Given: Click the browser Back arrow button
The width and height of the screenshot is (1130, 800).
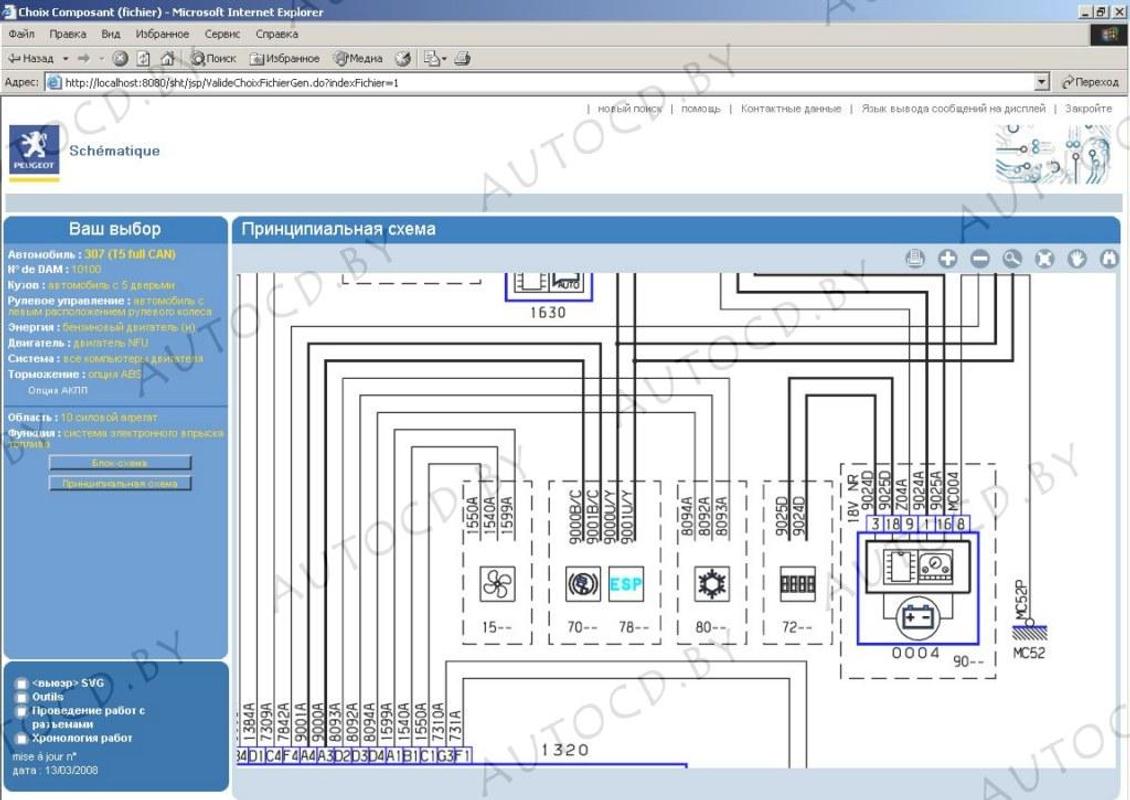Looking at the screenshot, I should click(x=31, y=58).
